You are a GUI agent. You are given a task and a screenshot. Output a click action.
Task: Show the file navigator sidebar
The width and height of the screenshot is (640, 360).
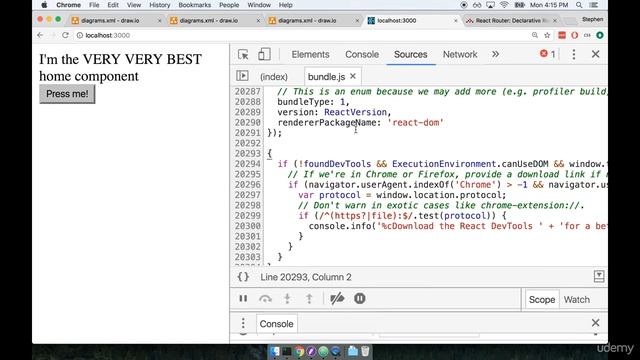242,76
